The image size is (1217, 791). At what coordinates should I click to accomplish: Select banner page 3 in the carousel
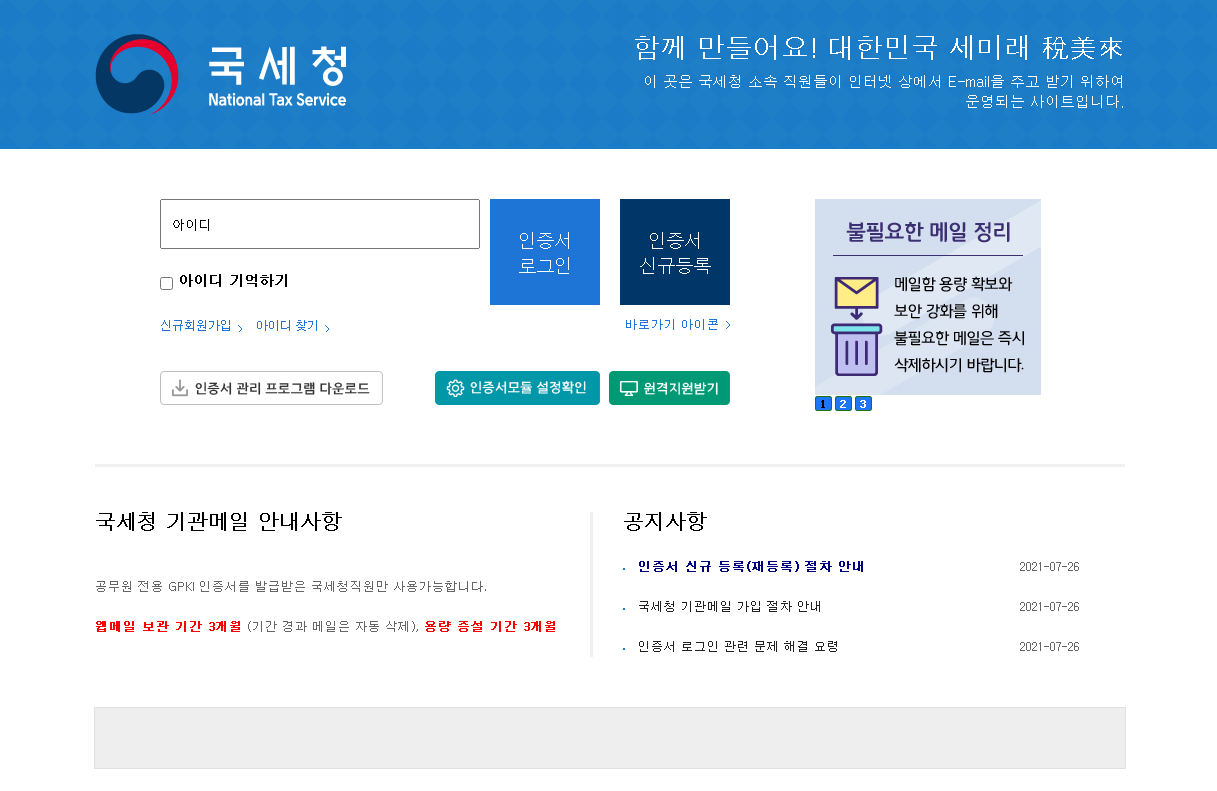[862, 403]
